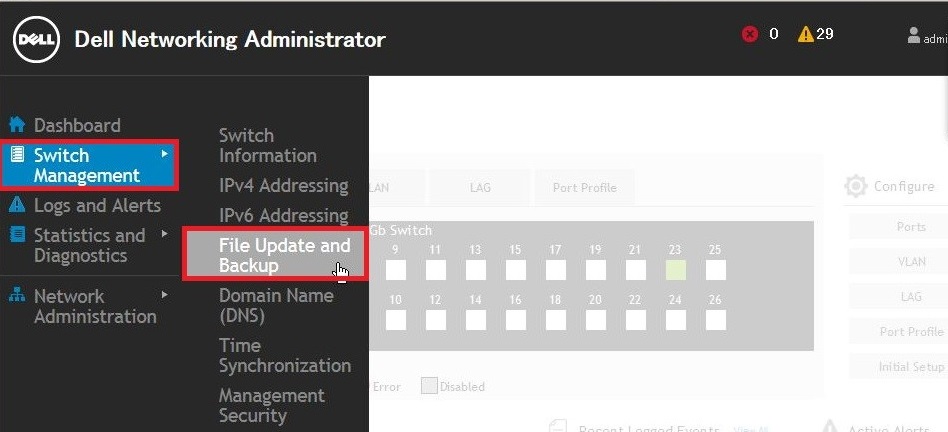Select switch port 12
Image resolution: width=948 pixels, height=432 pixels.
[436, 320]
